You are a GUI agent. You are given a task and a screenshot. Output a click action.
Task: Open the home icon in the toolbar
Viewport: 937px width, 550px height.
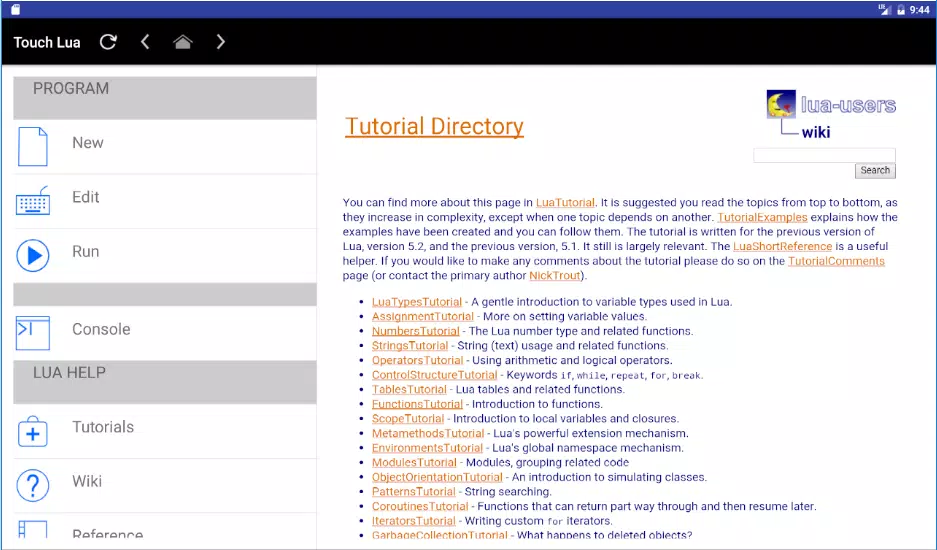coord(183,42)
